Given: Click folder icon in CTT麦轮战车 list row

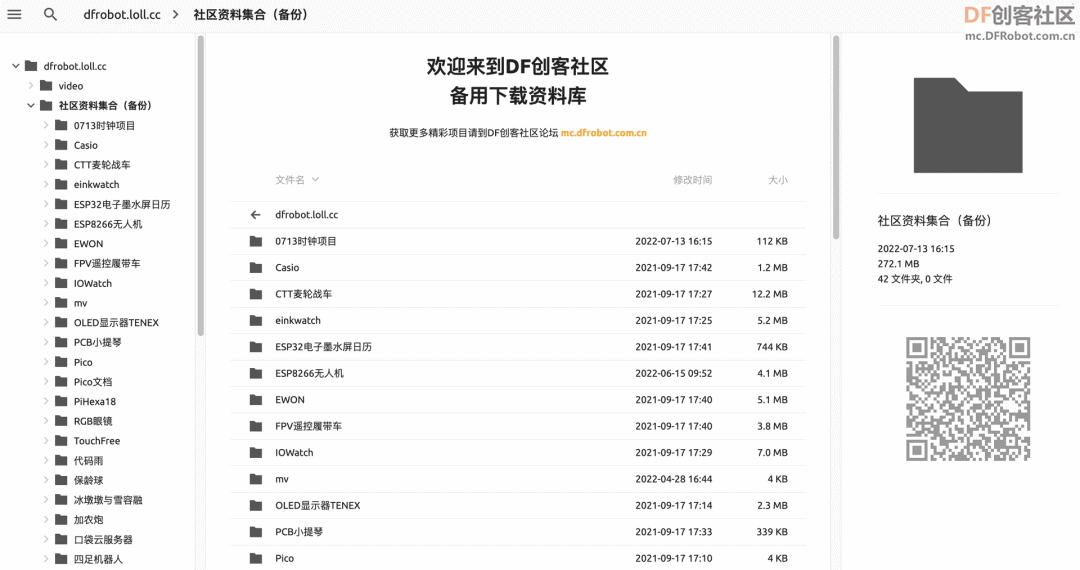Looking at the screenshot, I should tap(256, 294).
